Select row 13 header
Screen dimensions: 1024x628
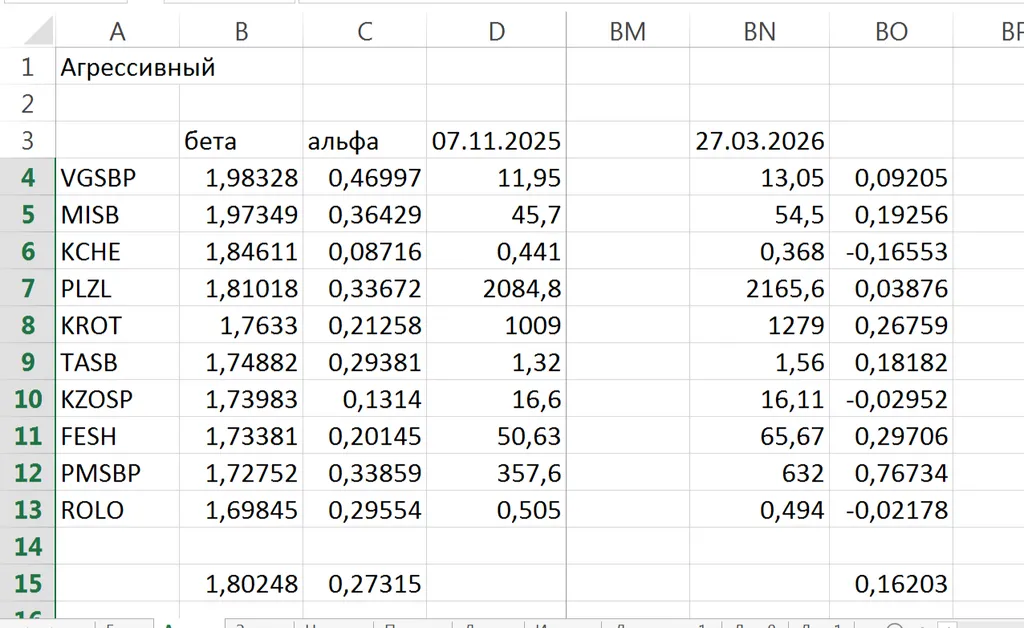coord(27,510)
